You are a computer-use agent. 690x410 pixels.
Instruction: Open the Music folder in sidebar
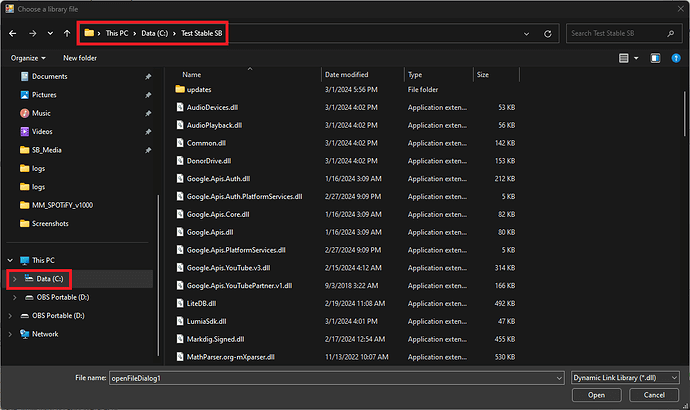click(43, 113)
